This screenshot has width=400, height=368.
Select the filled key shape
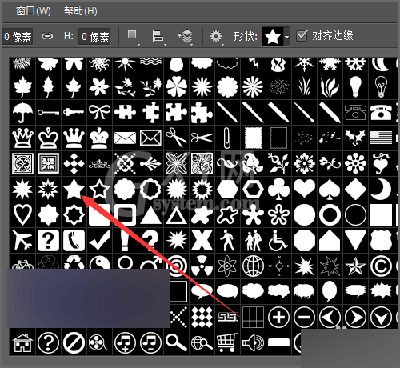point(74,112)
